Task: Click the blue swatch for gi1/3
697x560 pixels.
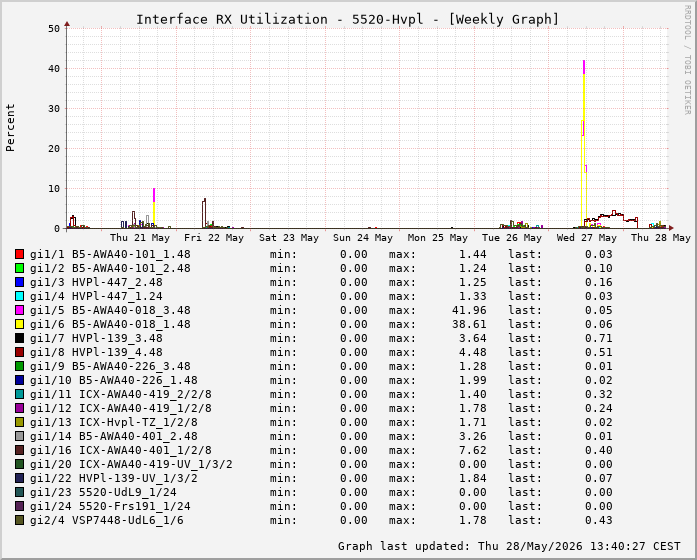Action: (19, 282)
